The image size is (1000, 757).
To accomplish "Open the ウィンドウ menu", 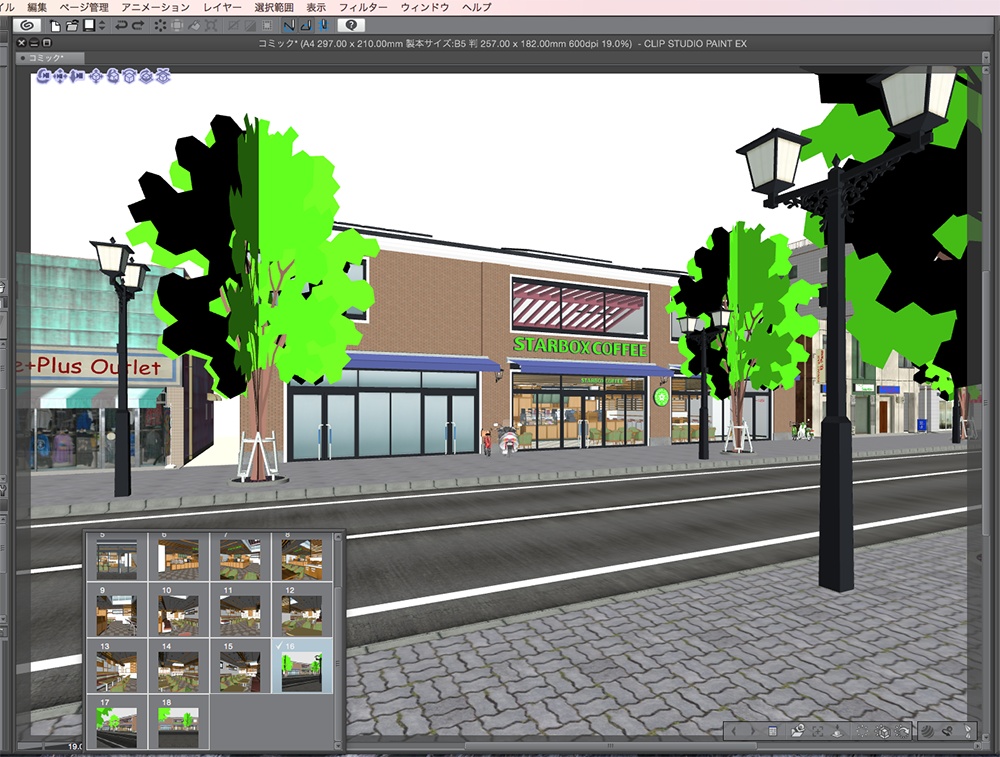I will coord(425,7).
